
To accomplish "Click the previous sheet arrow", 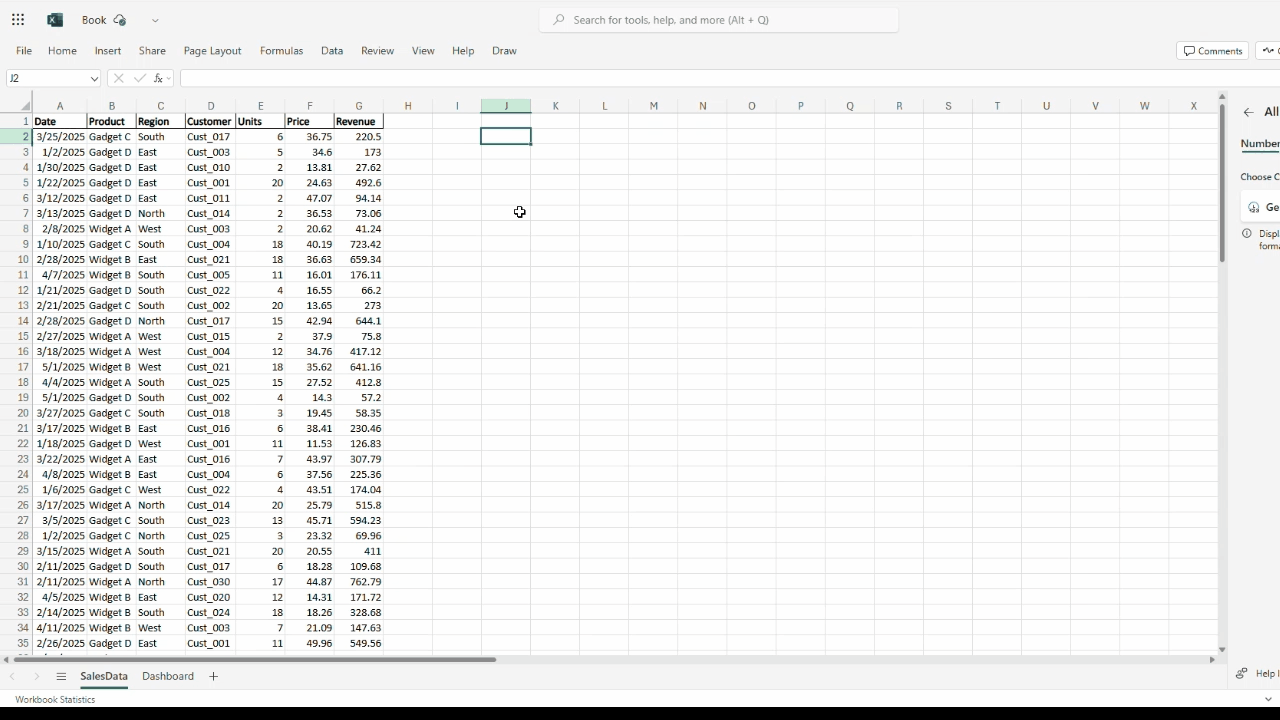I will [x=12, y=677].
